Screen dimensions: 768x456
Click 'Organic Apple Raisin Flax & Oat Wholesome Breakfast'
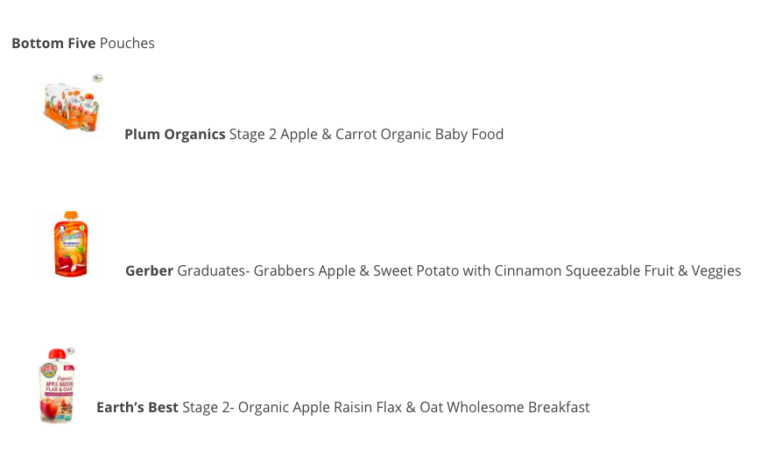(x=414, y=407)
